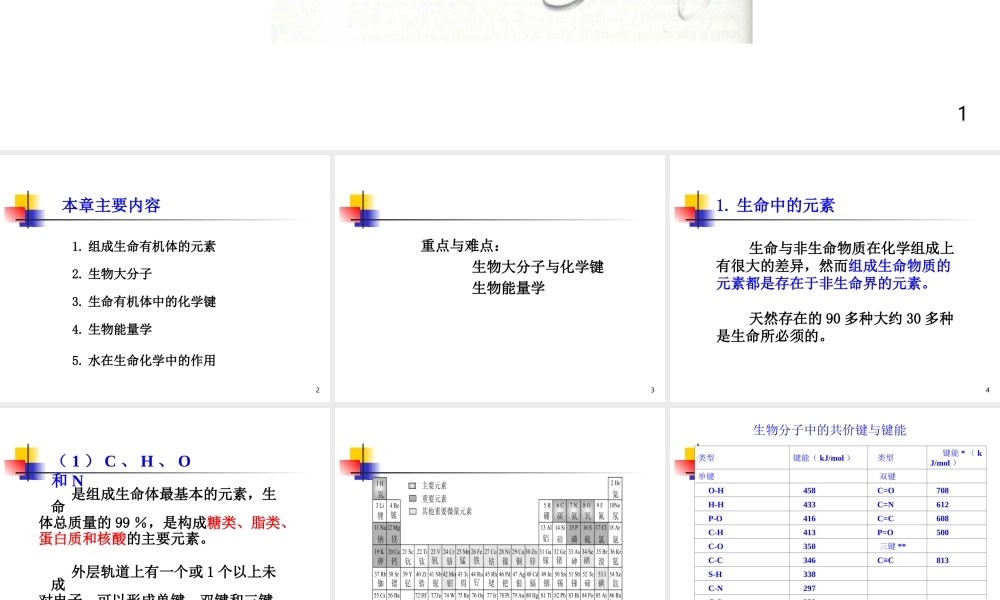Select the carbon (6C) element cell
The height and width of the screenshot is (600, 1000).
point(561,509)
